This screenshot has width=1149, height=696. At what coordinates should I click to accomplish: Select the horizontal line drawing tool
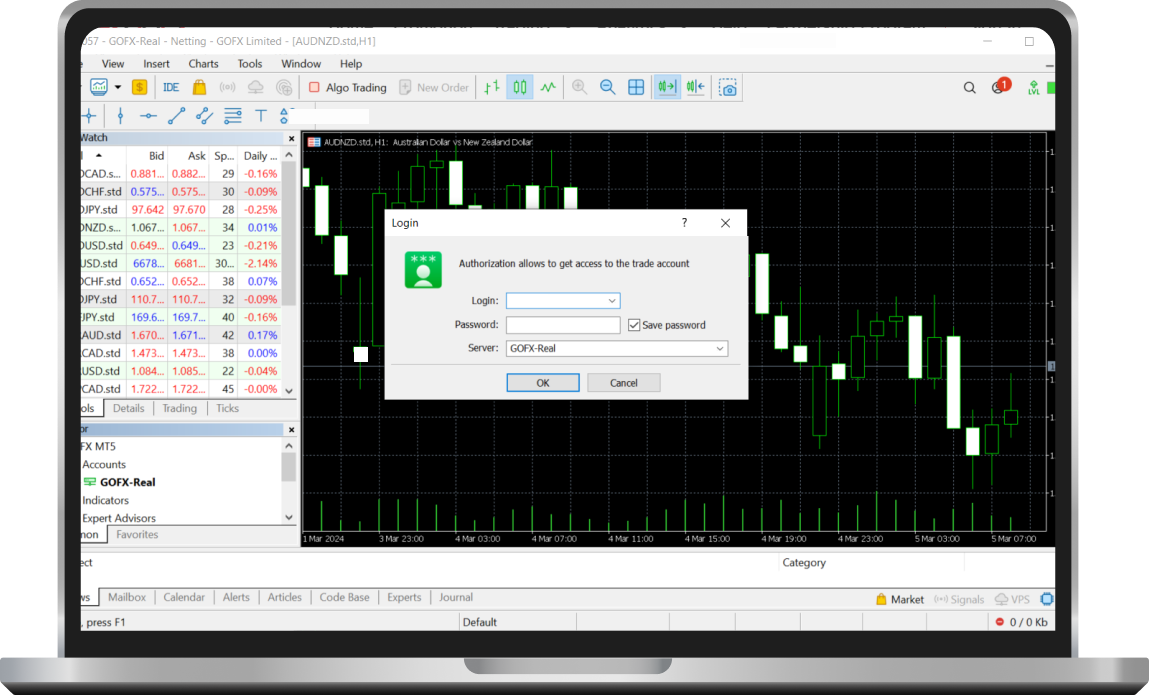coord(148,116)
